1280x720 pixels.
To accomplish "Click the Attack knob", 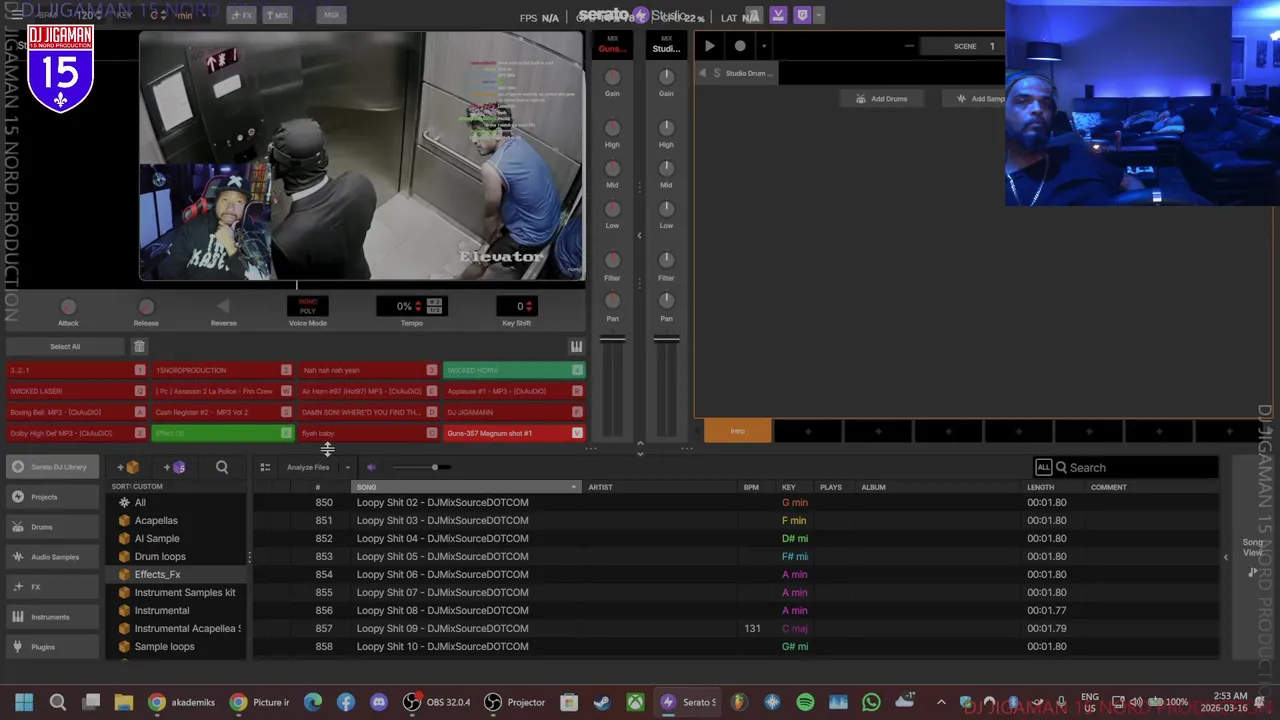I will click(x=68, y=307).
